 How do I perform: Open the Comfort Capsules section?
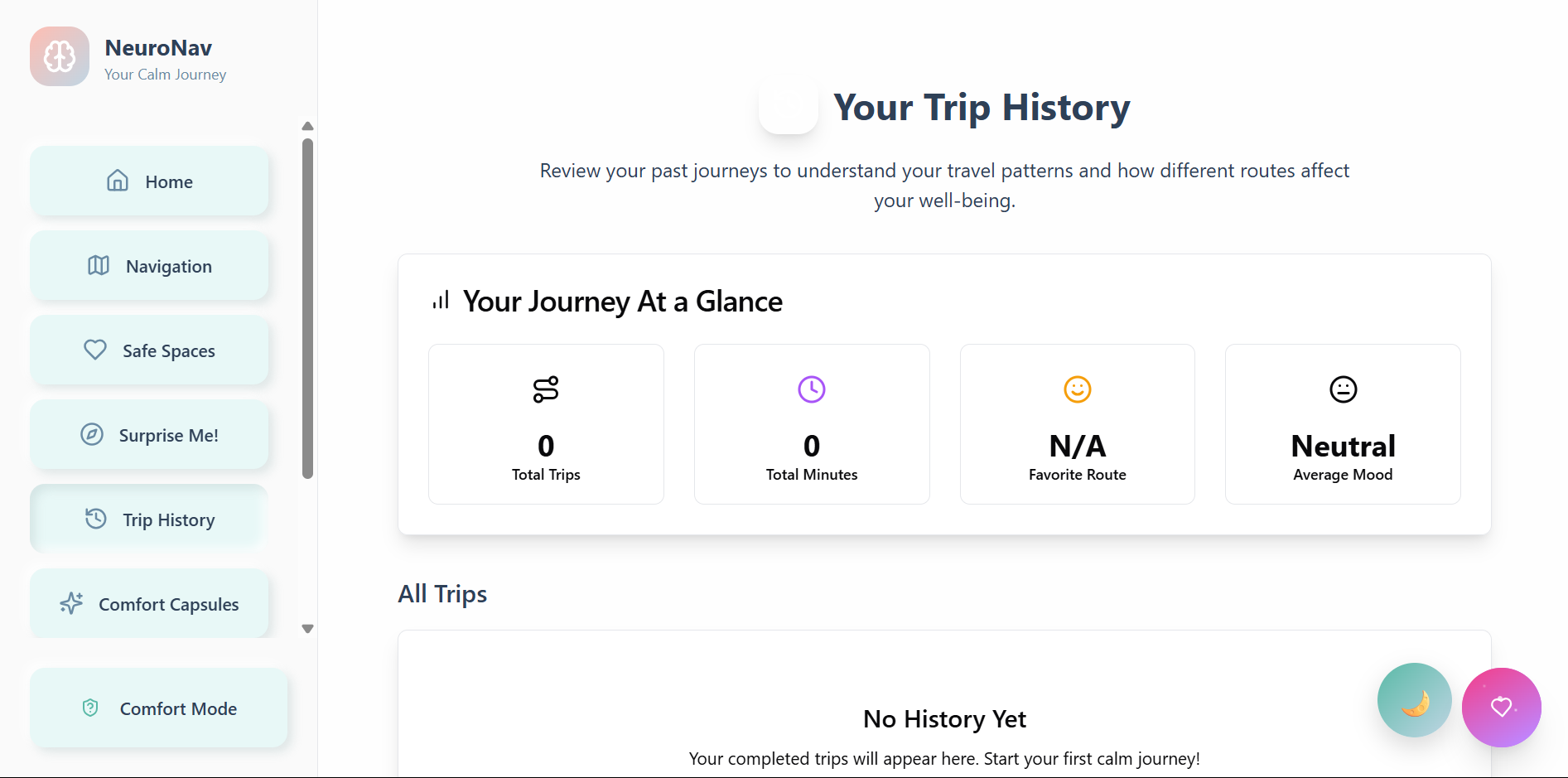point(150,604)
